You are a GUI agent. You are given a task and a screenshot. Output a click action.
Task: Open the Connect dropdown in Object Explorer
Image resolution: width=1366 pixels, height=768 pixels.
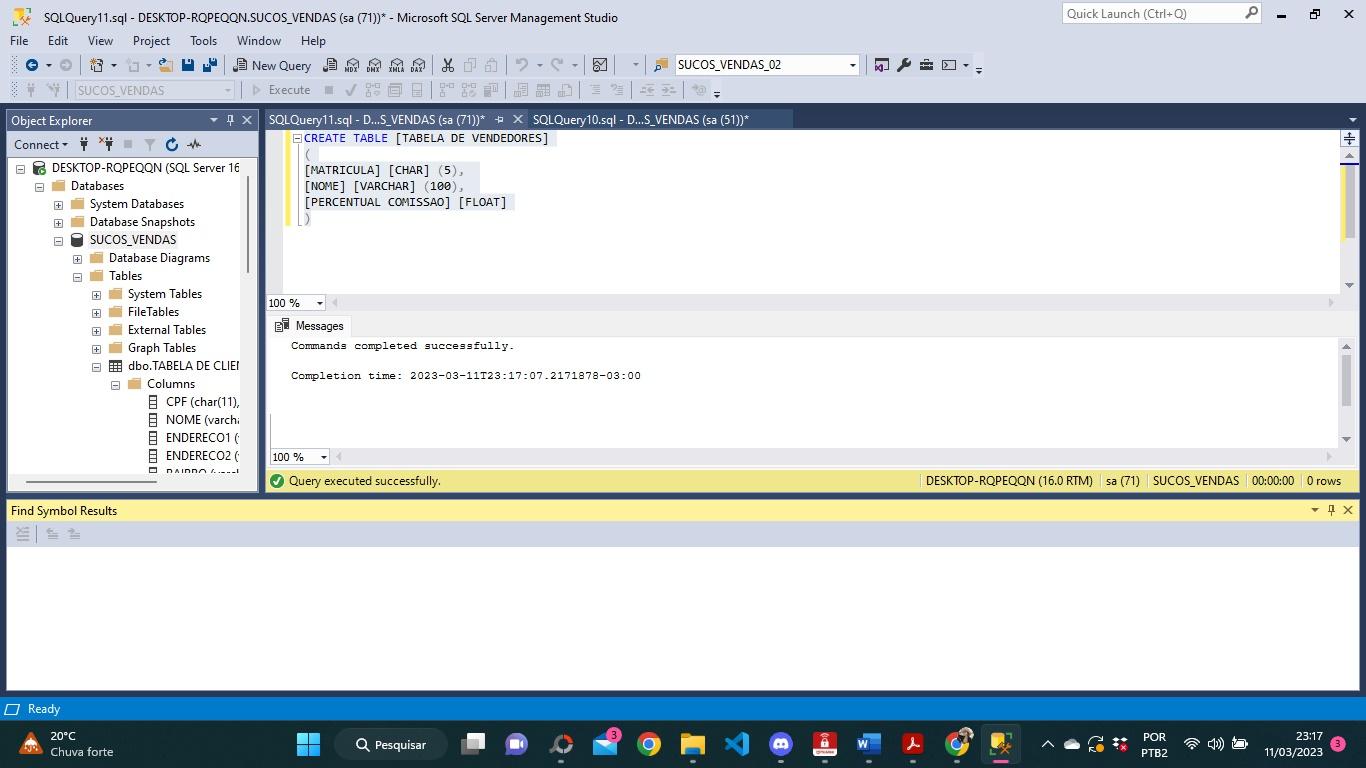click(x=41, y=144)
